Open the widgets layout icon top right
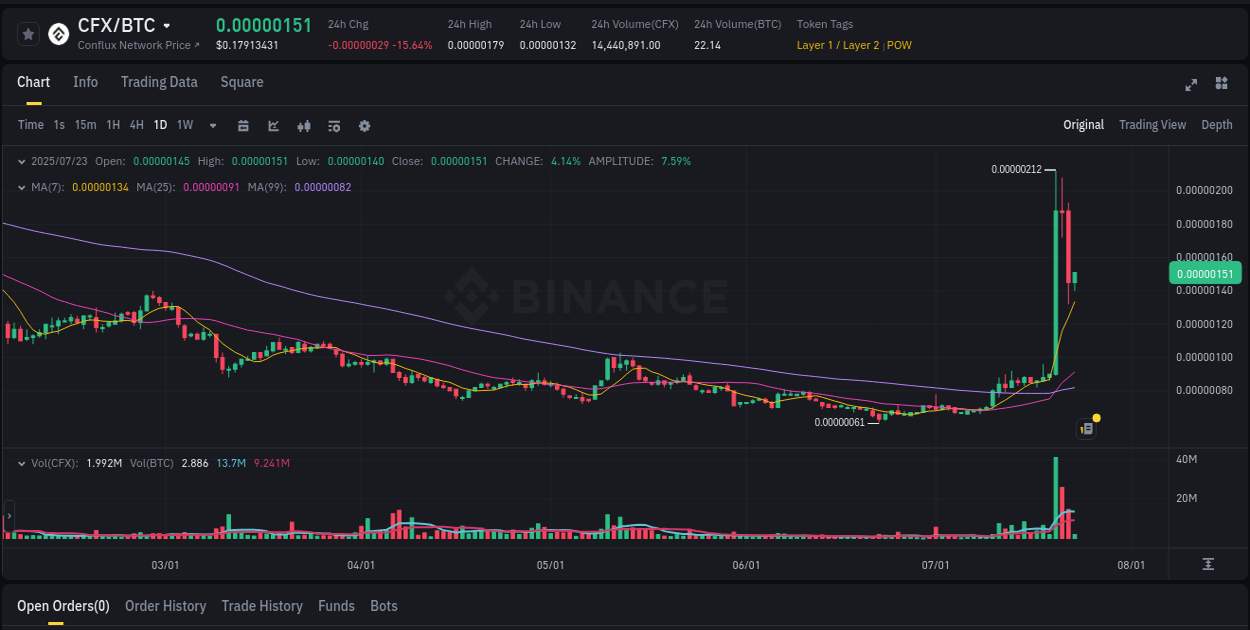The height and width of the screenshot is (630, 1250). (x=1220, y=85)
